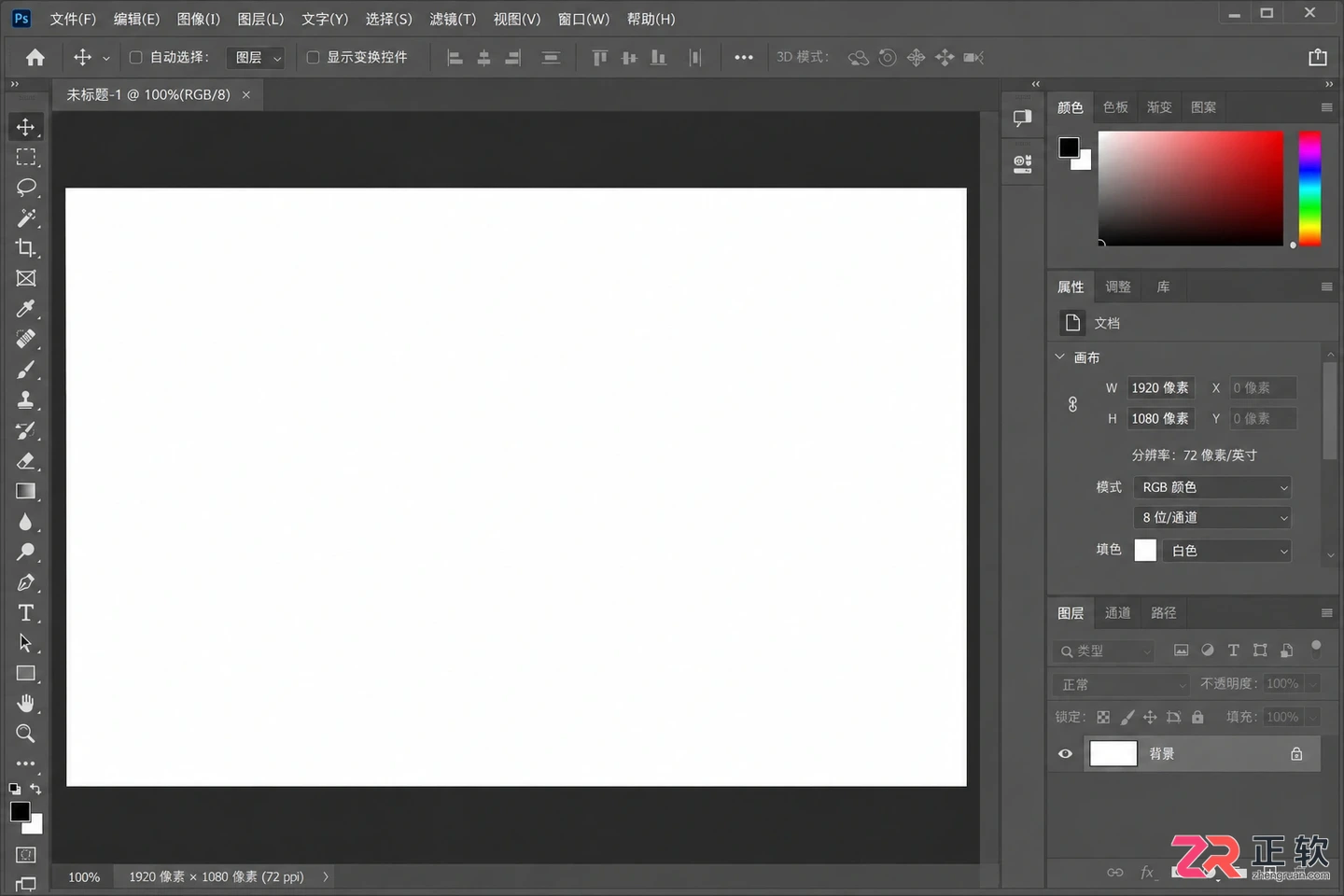Screen dimensions: 1344x896
Task: Click align left edges icon
Action: tap(455, 58)
